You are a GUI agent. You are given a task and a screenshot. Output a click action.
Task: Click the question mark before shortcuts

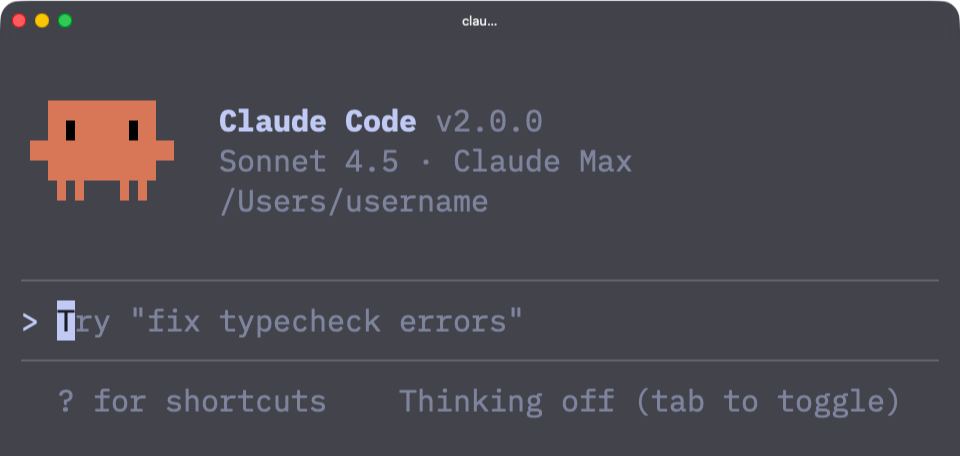coord(66,402)
